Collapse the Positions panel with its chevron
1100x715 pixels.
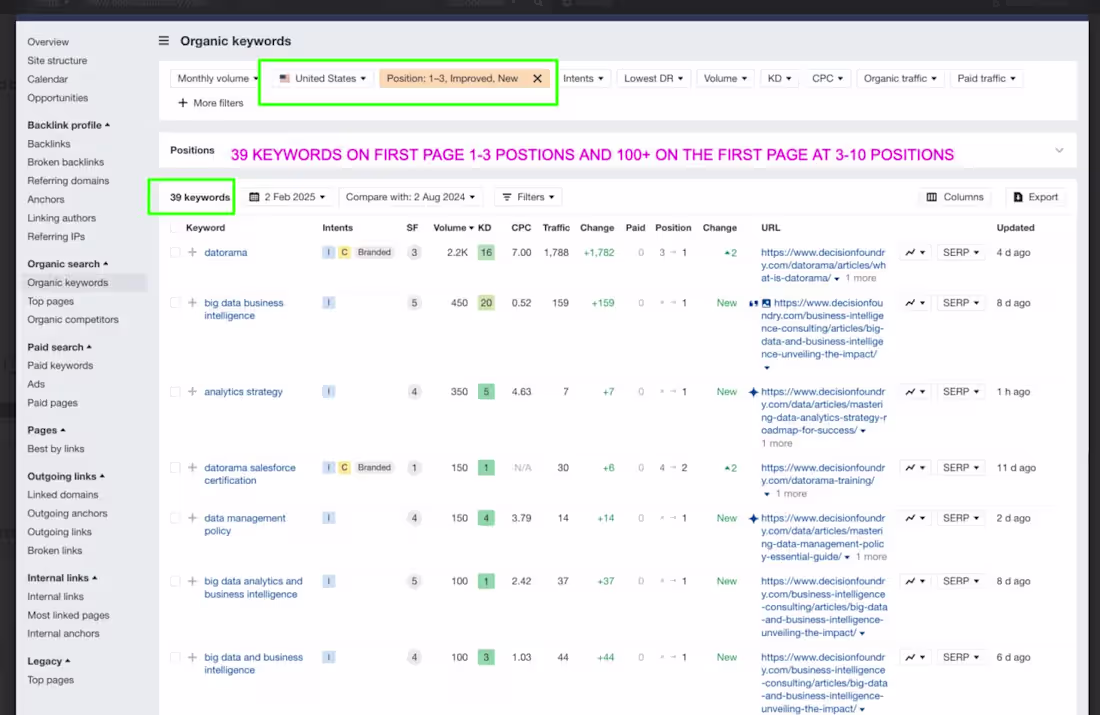pos(1058,150)
